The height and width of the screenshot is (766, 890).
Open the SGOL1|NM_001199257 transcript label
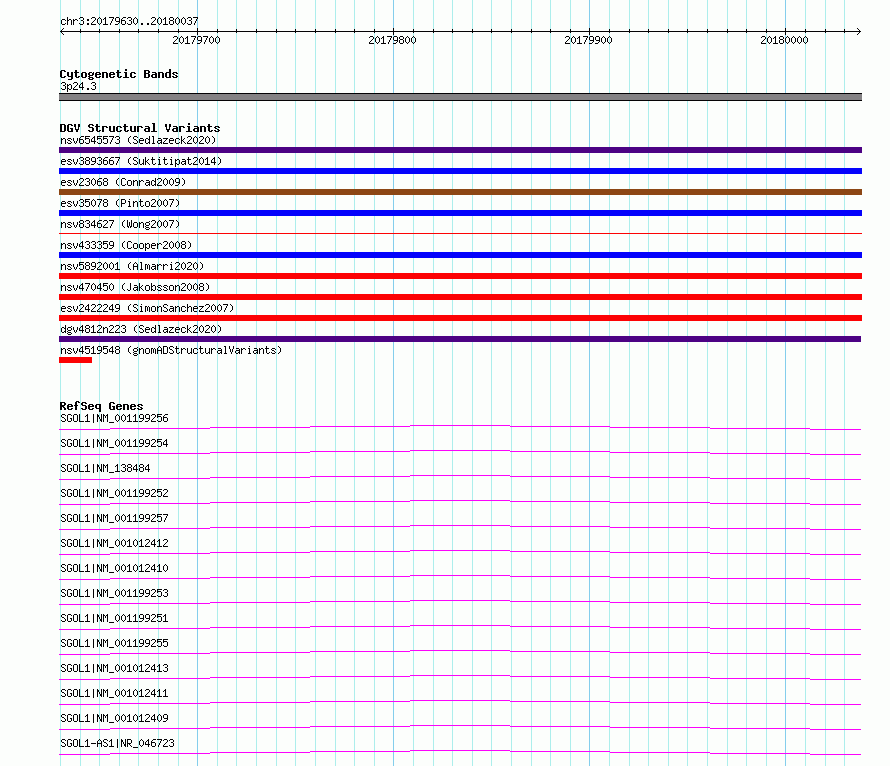coord(114,518)
